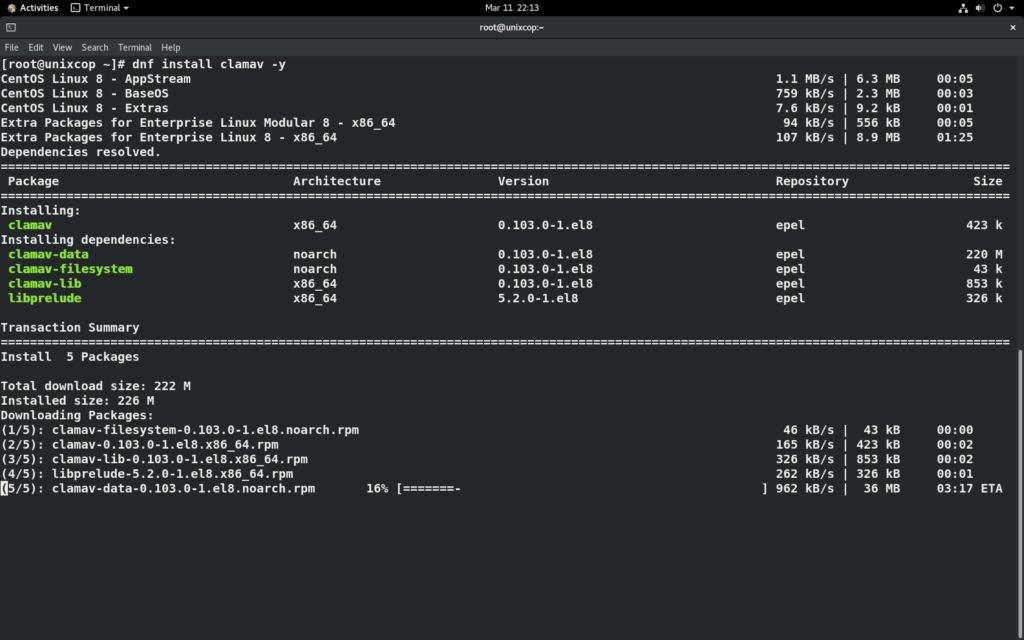1024x640 pixels.
Task: Click the window title 'root@unixcop:~'
Action: coord(511,27)
